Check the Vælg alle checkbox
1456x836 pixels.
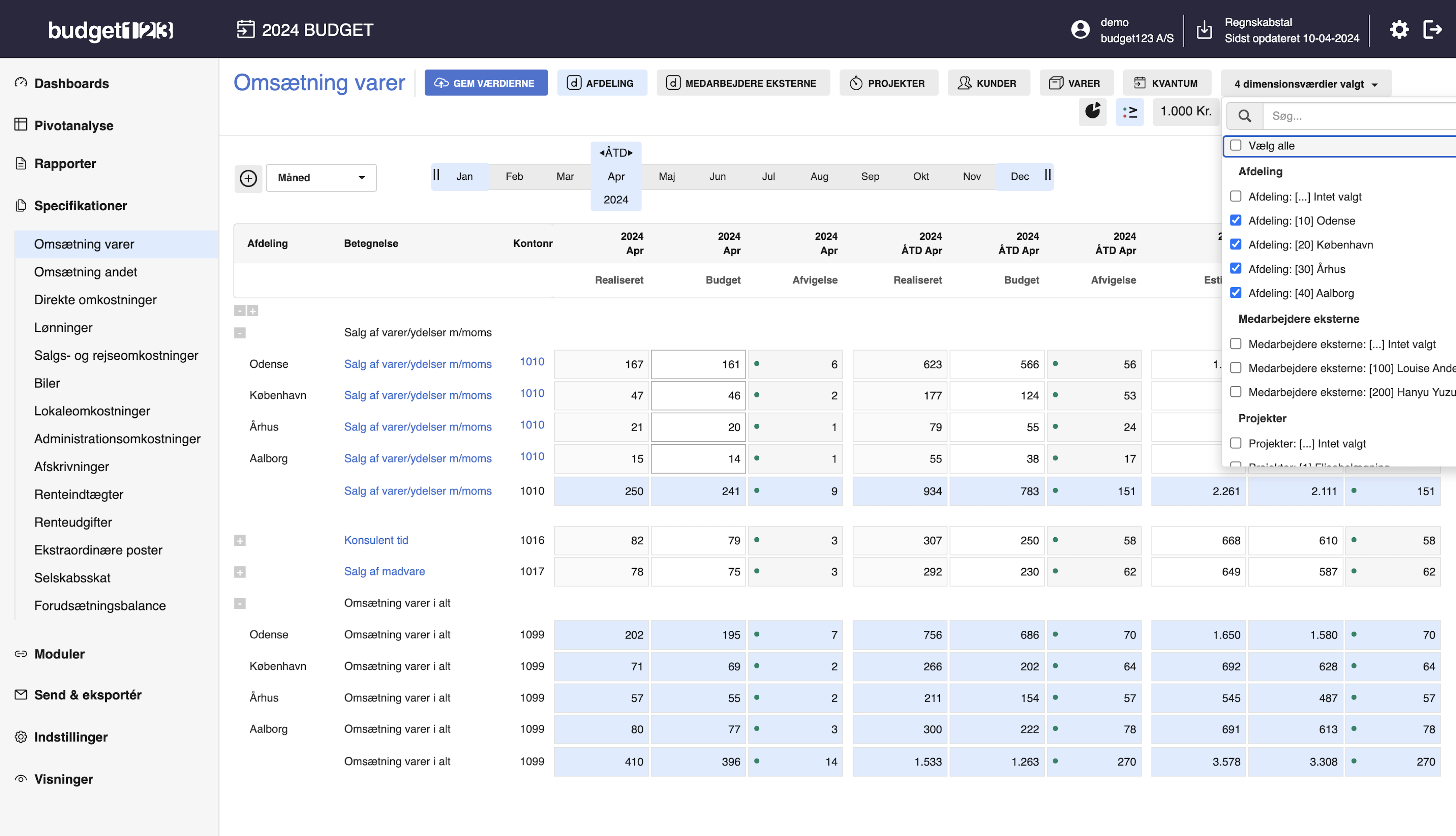click(x=1236, y=146)
